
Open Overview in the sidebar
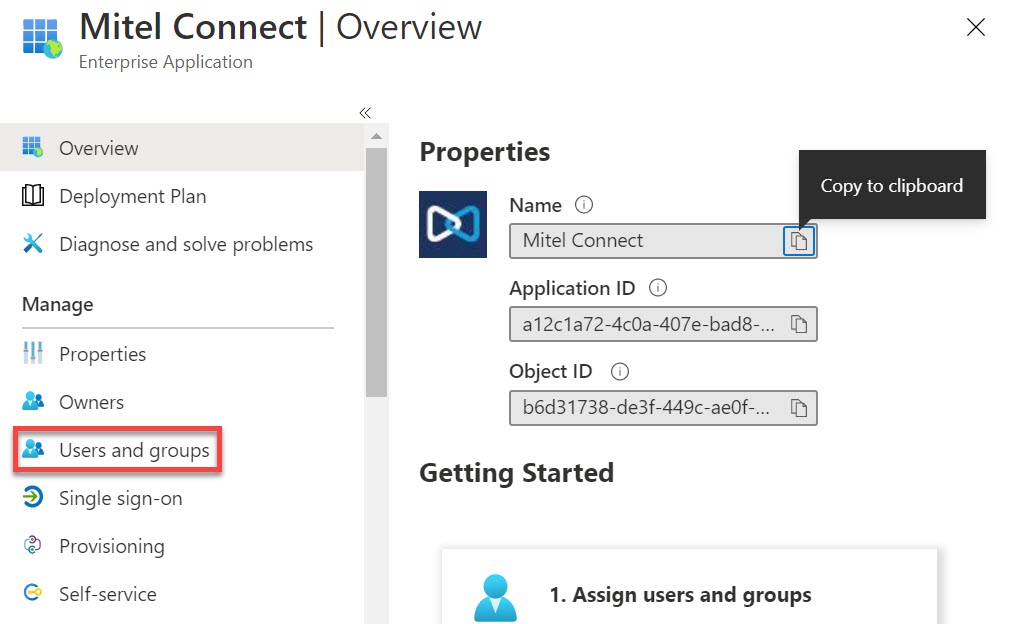pos(182,148)
